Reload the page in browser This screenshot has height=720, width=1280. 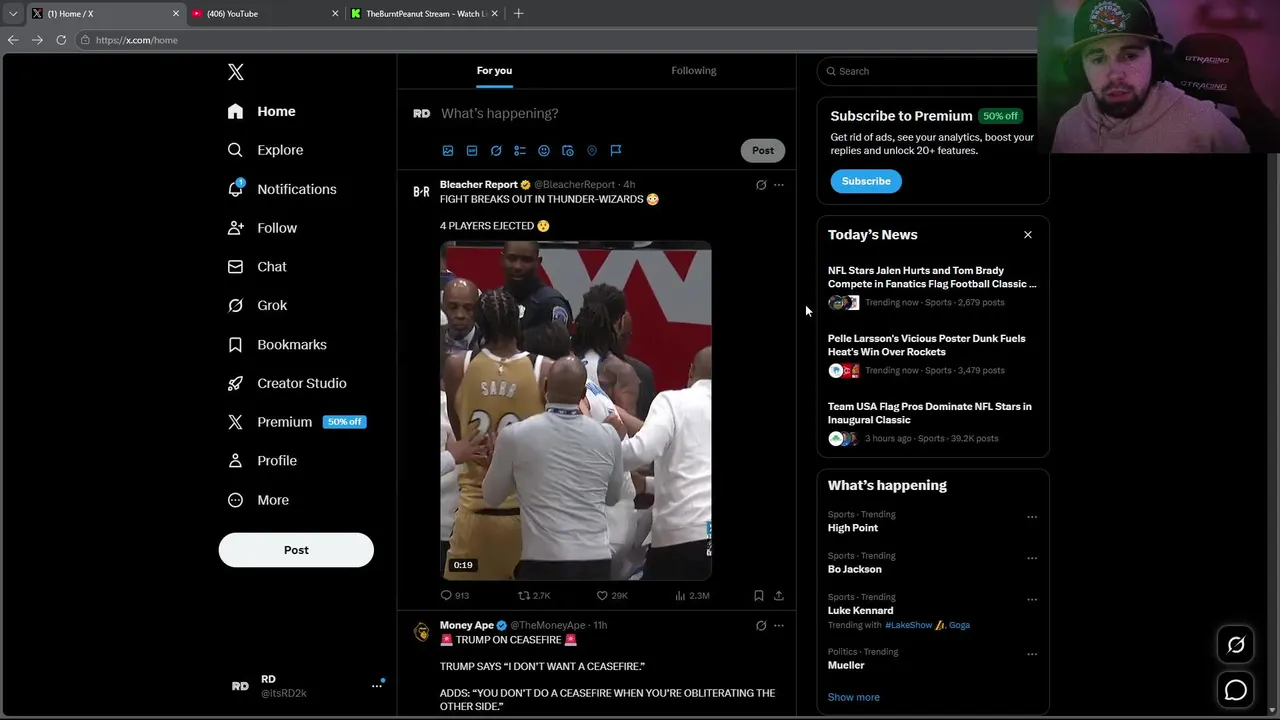coord(61,40)
